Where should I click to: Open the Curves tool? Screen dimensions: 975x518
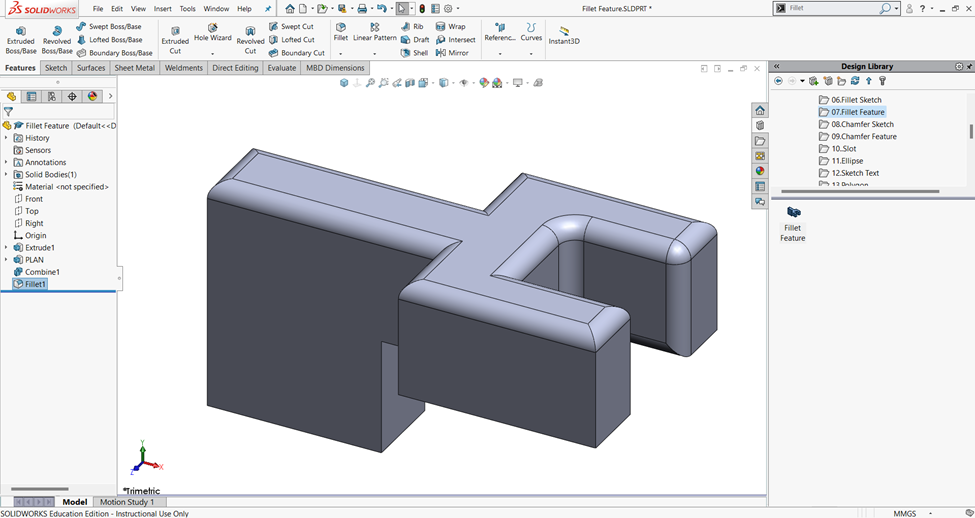click(x=531, y=32)
